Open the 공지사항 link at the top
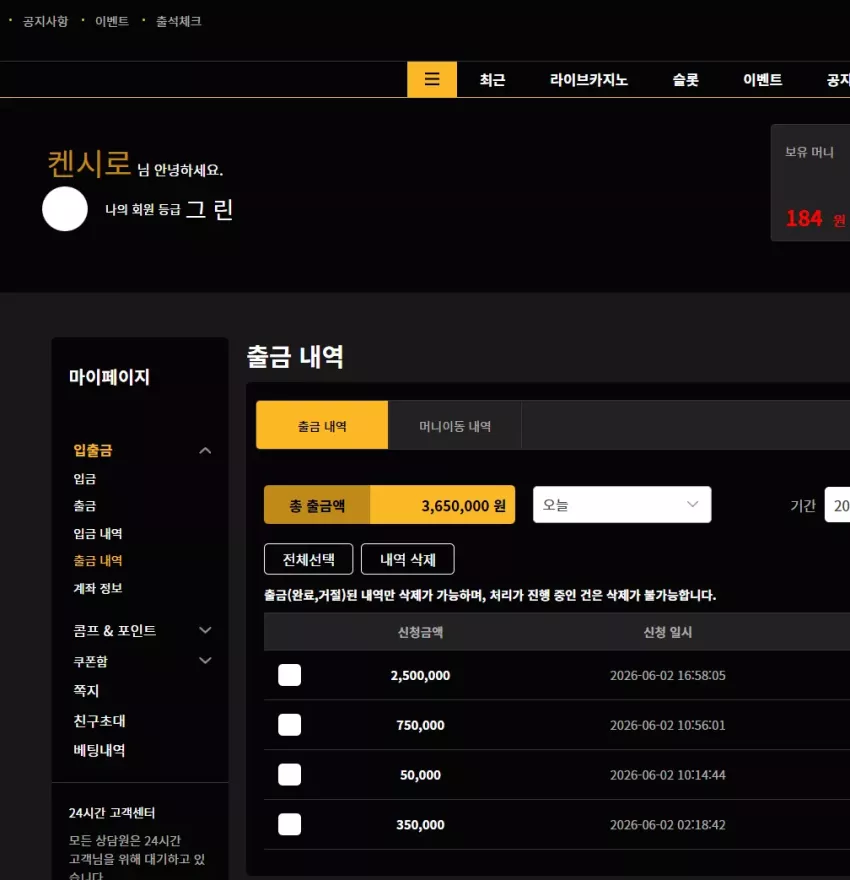The image size is (850, 880). (x=45, y=21)
